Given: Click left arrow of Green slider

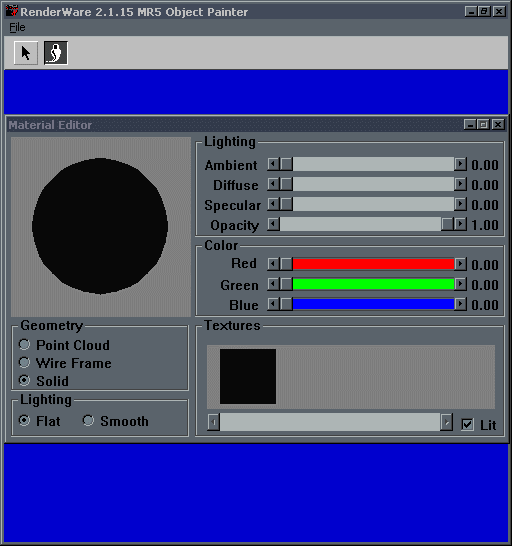Looking at the screenshot, I should click(x=273, y=284).
